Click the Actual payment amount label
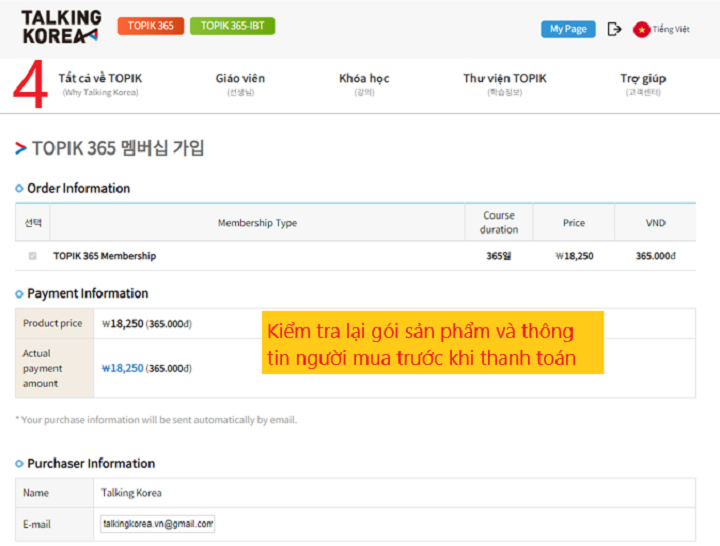 (x=43, y=368)
